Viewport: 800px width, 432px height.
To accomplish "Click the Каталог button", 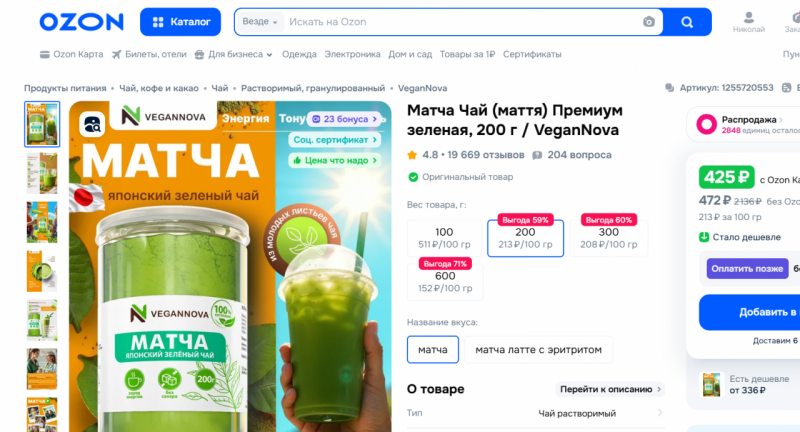I will pyautogui.click(x=181, y=22).
